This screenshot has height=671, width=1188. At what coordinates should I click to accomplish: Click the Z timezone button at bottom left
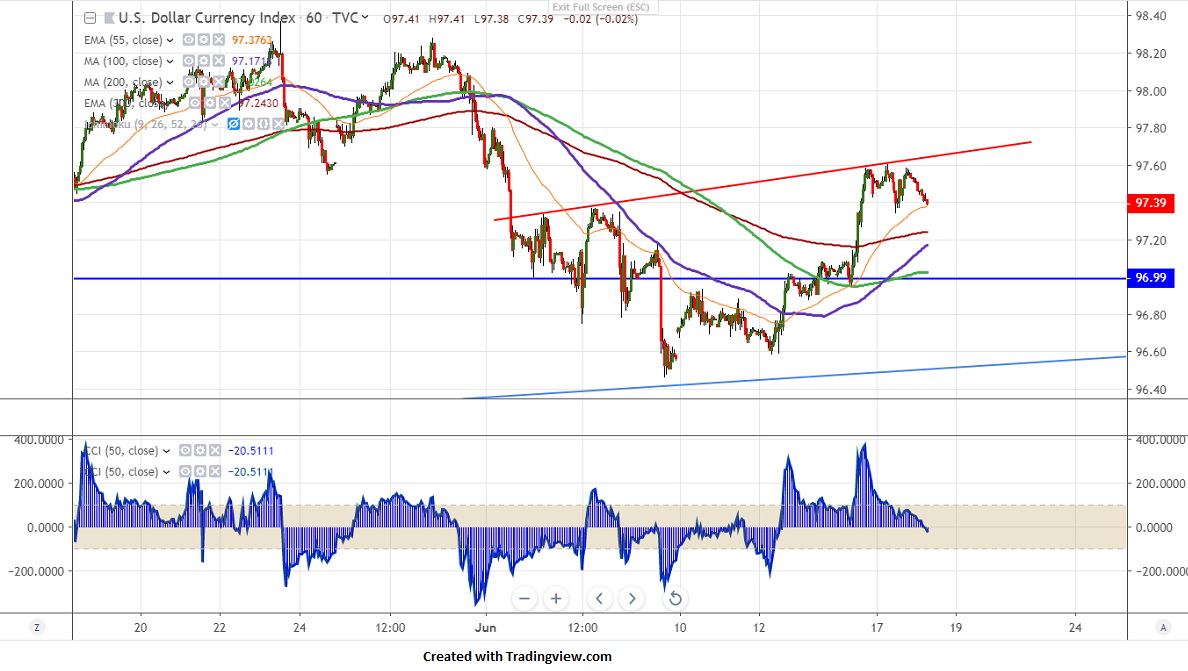point(36,627)
